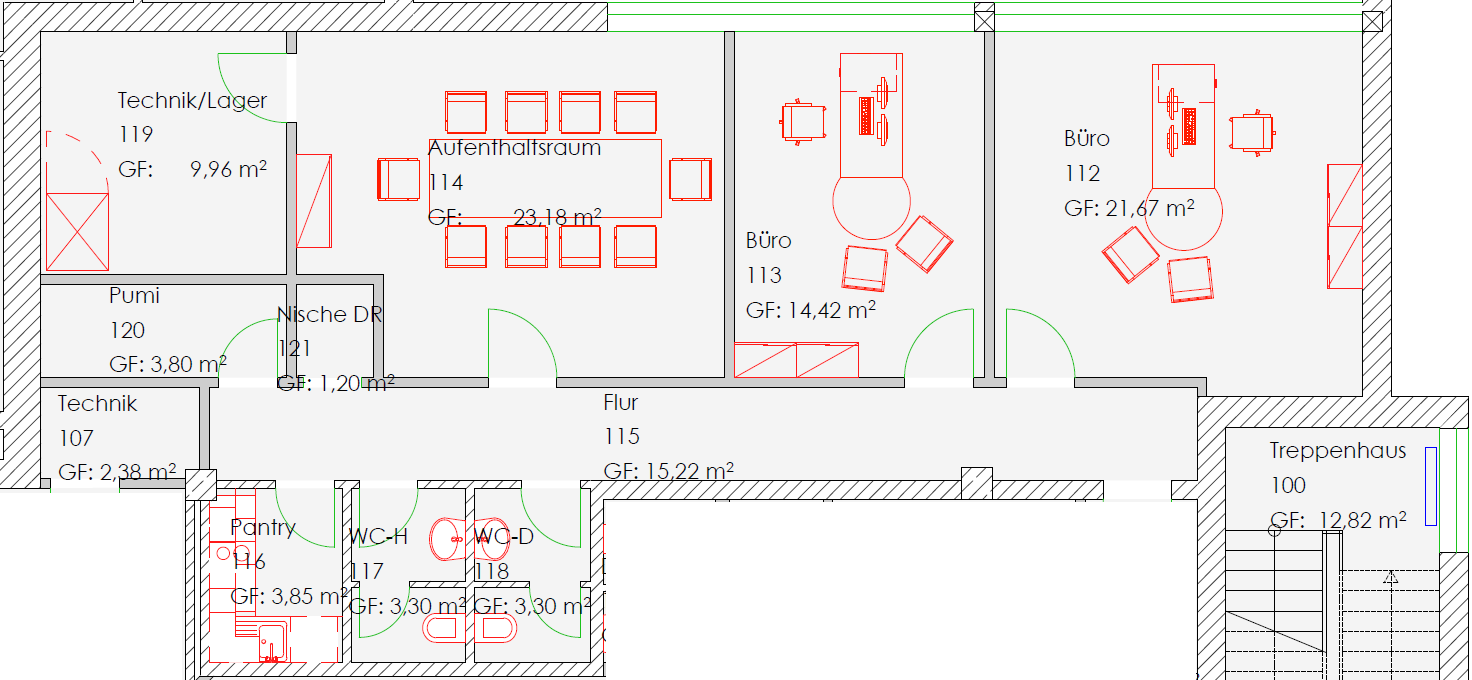Screen dimensions: 1472x680
Task: Select the area text GF: 3,80 m²
Action: pos(168,365)
